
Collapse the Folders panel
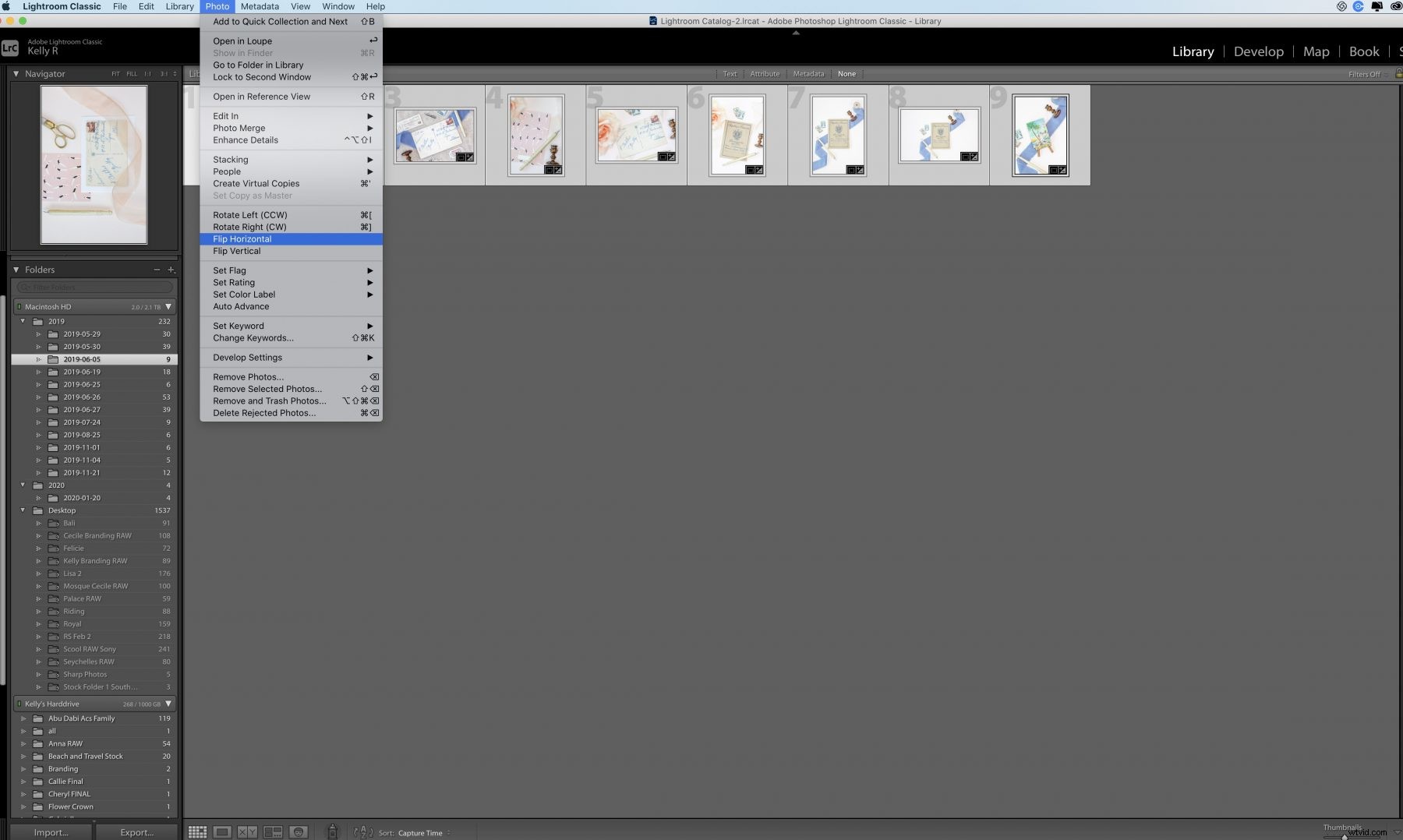coord(14,269)
